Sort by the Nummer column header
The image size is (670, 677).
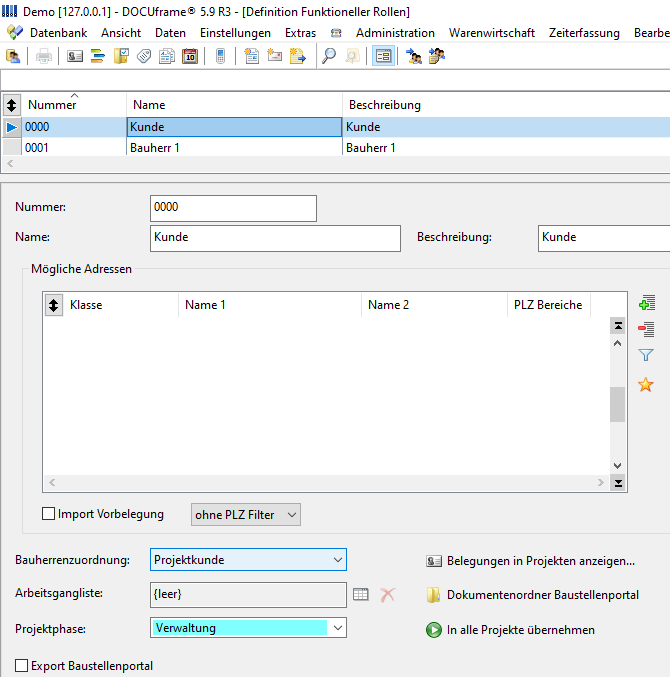coord(74,105)
